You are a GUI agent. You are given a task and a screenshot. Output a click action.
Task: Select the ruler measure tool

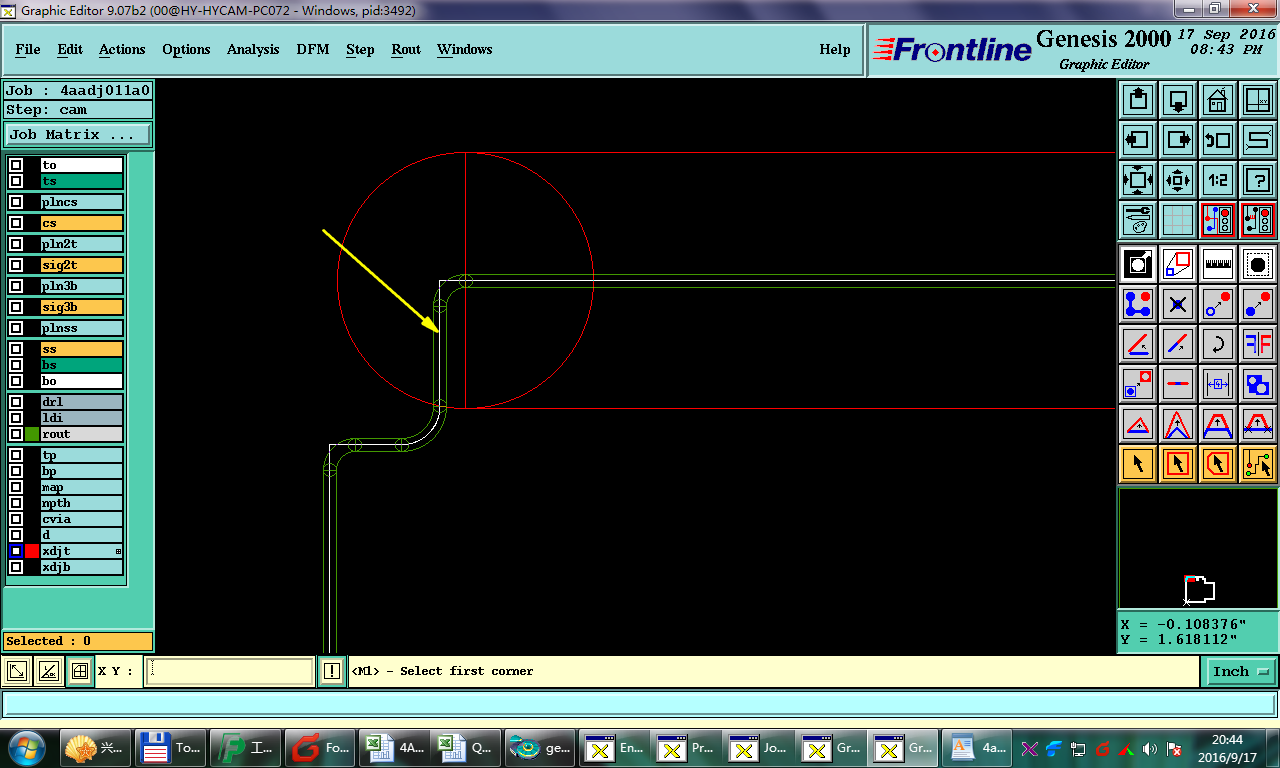(x=1217, y=265)
